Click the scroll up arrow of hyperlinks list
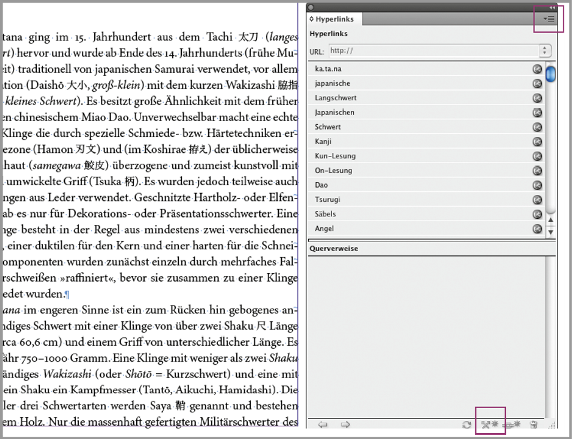Image resolution: width=572 pixels, height=439 pixels. tap(550, 220)
